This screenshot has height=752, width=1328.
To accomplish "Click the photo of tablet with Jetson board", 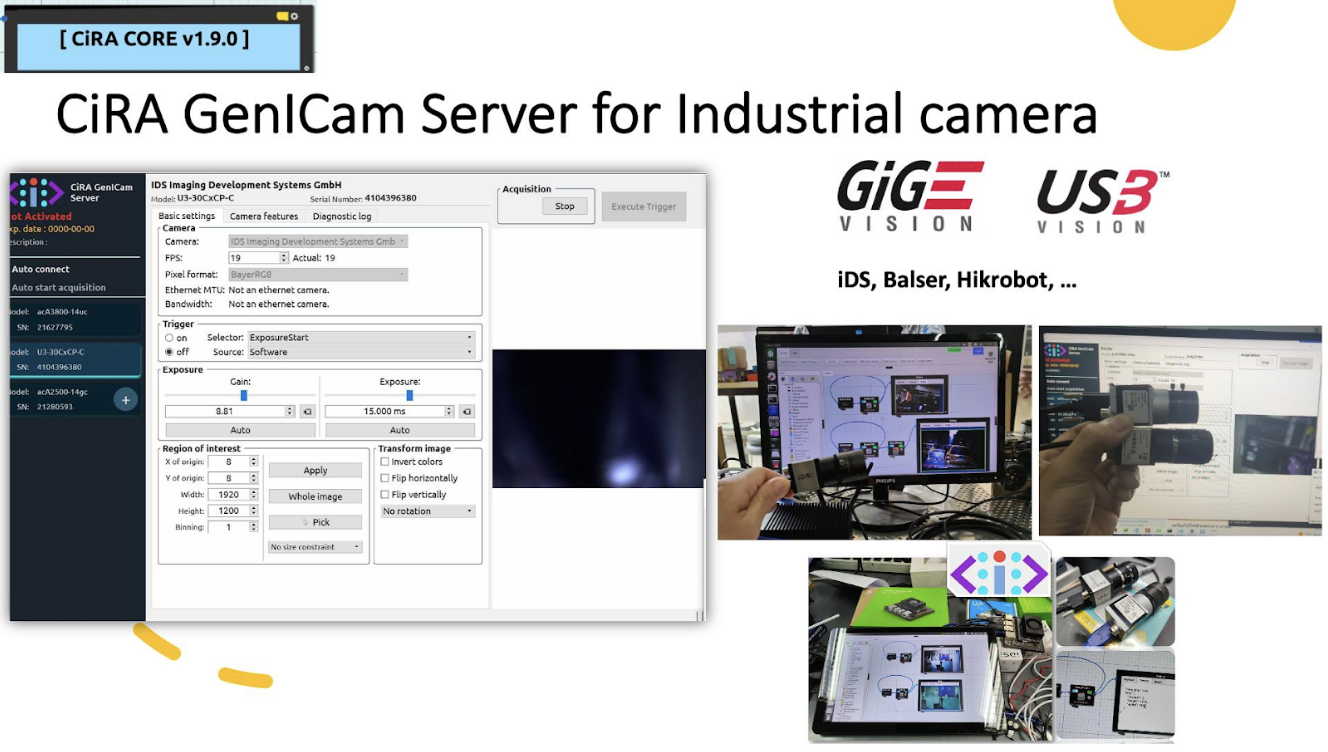I will 930,650.
